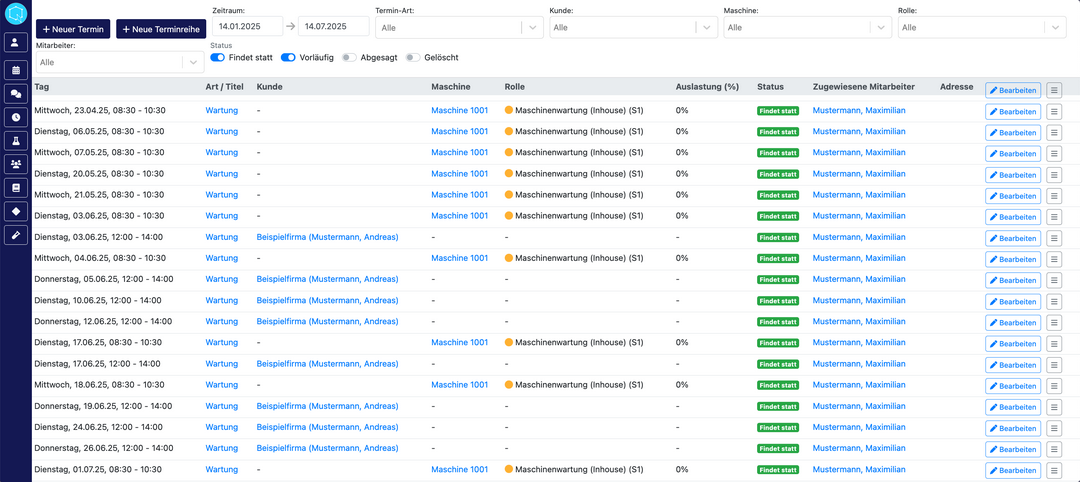The width and height of the screenshot is (1080, 482).
Task: Toggle the Findet statt status filter
Action: 218,58
